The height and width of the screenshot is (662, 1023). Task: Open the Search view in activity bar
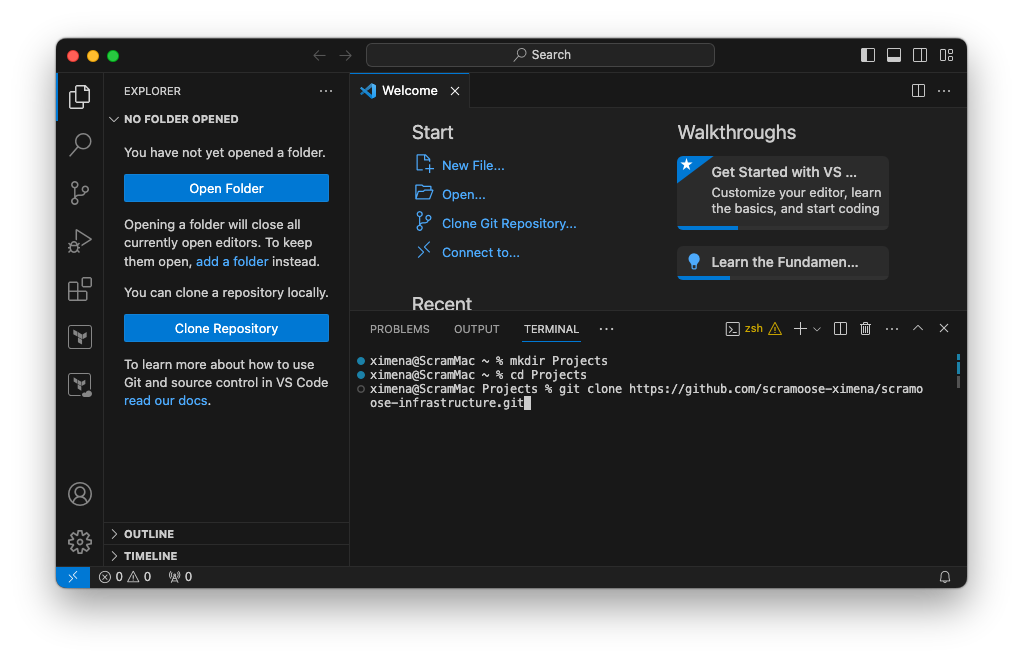pyautogui.click(x=80, y=144)
